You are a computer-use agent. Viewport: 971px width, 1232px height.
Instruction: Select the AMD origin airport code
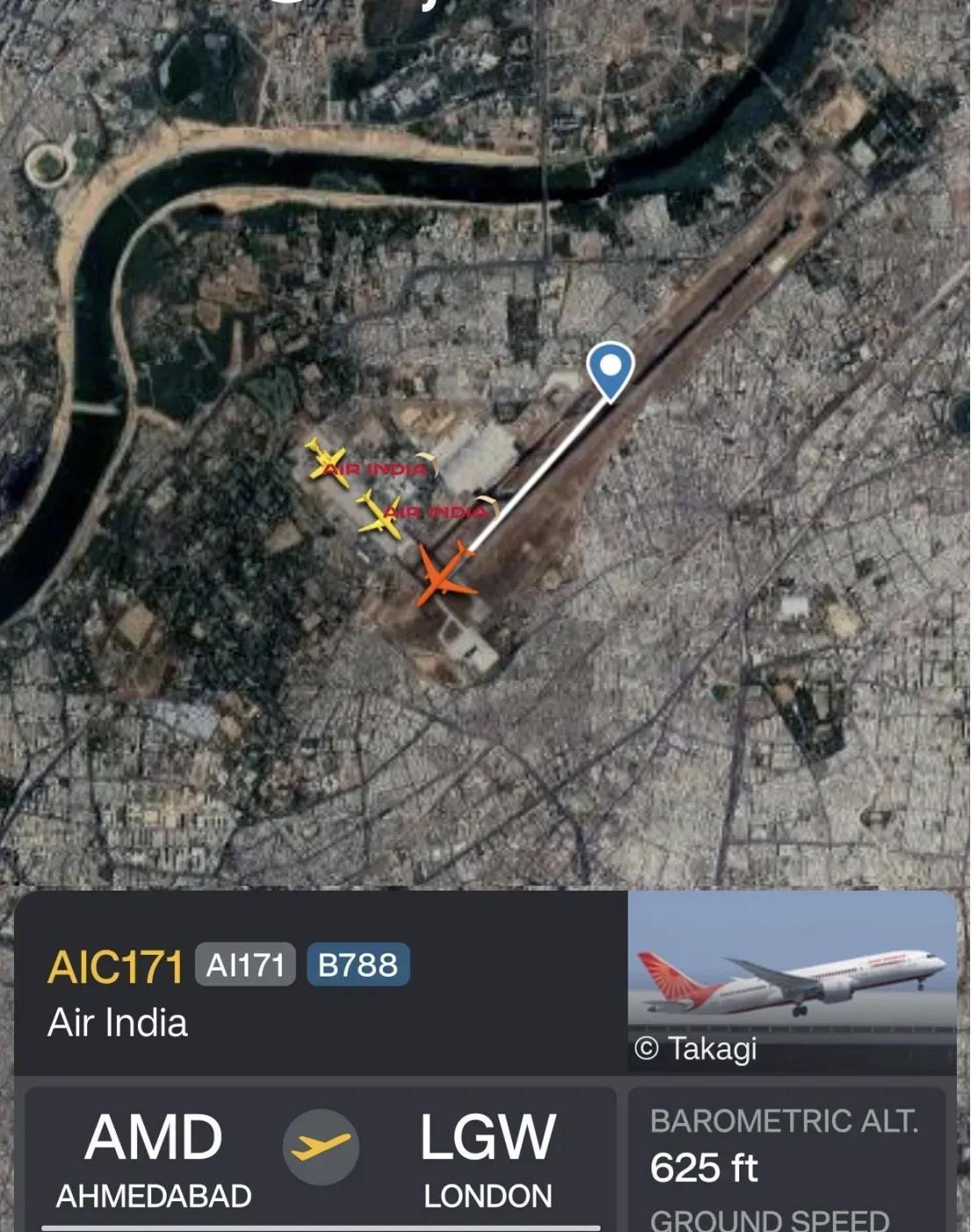coord(154,1137)
